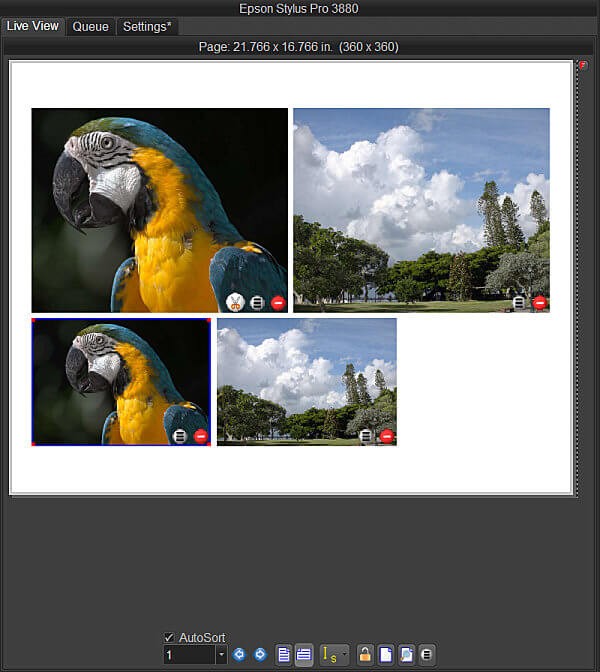The width and height of the screenshot is (600, 672).
Task: Click the previous page arrow button
Action: (239, 654)
